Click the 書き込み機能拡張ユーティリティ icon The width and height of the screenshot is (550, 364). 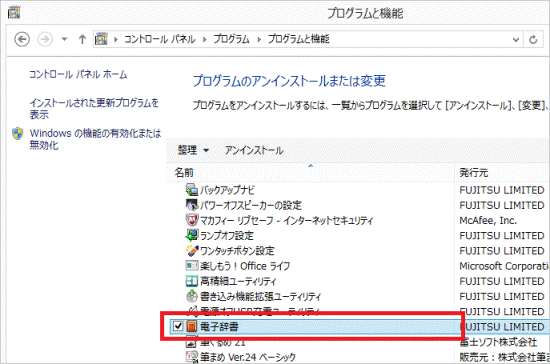pyautogui.click(x=192, y=296)
